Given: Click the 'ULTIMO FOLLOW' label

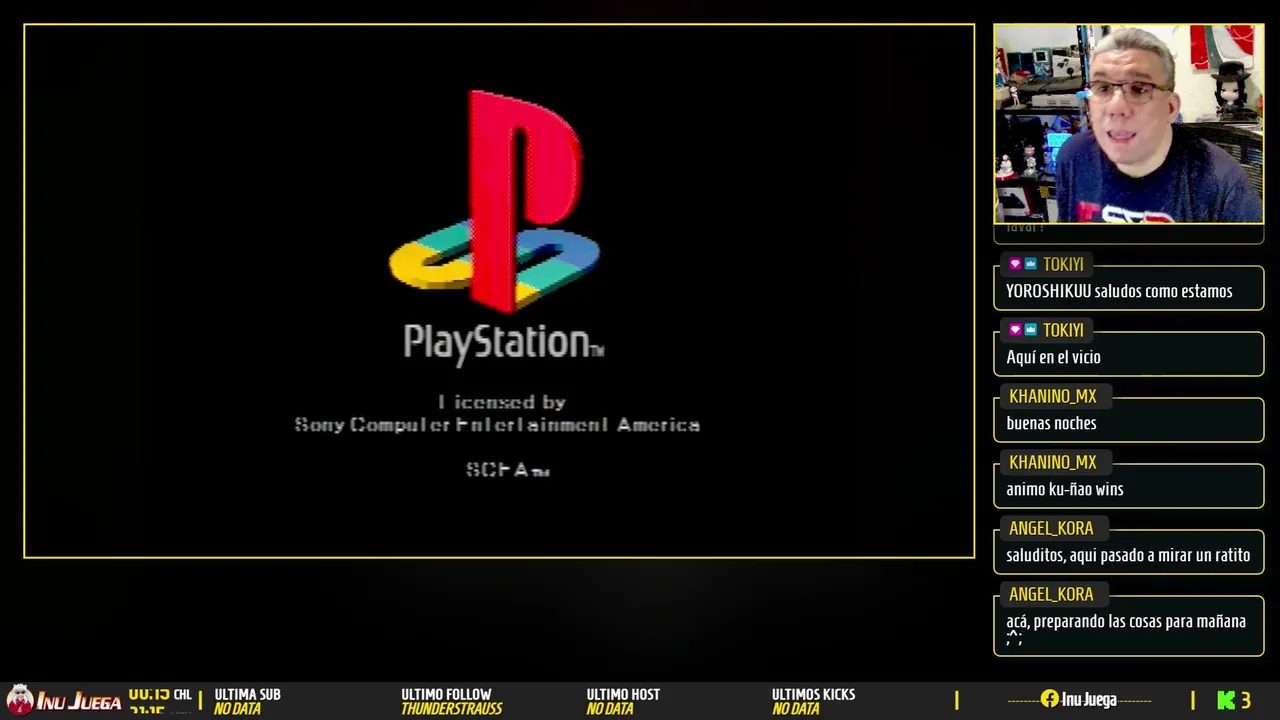Looking at the screenshot, I should (x=446, y=694).
